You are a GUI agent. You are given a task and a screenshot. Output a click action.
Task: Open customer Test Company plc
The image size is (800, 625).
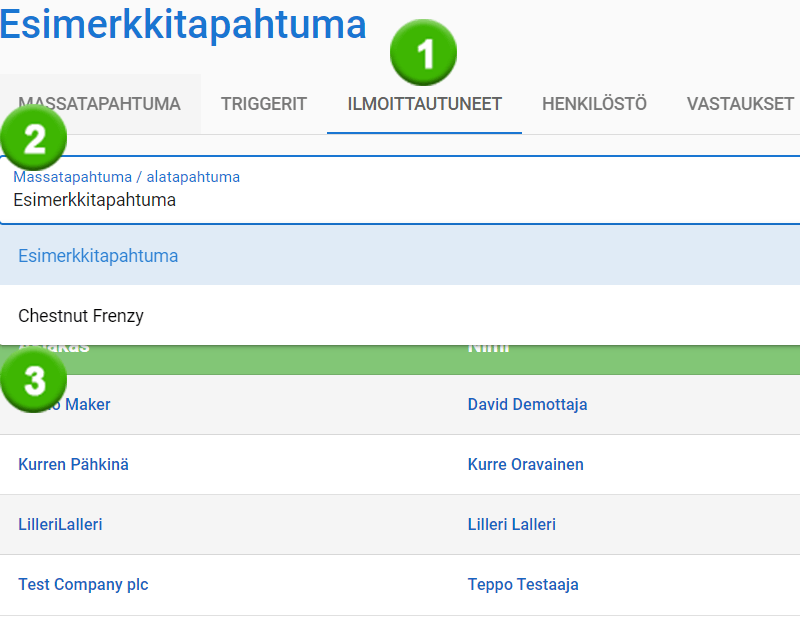point(83,585)
